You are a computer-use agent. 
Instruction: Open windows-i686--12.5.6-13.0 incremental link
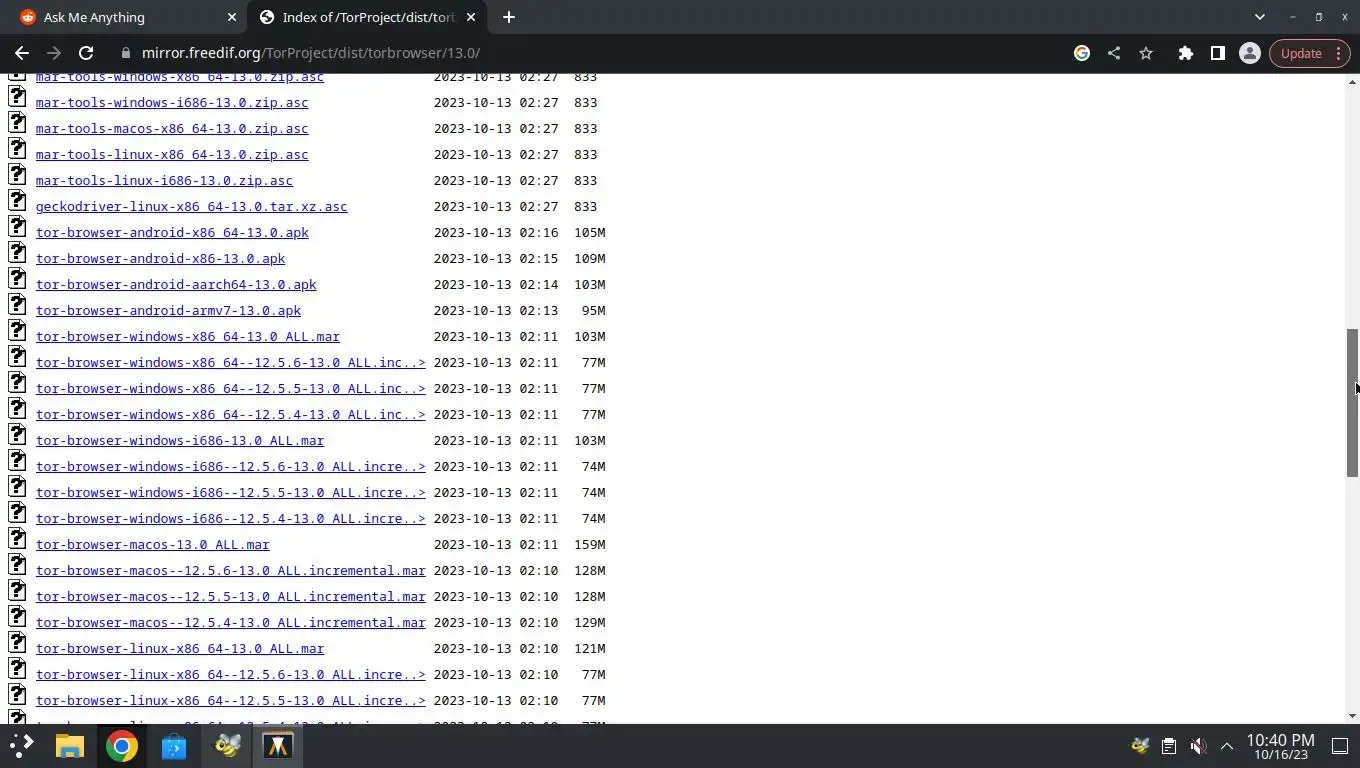coord(231,467)
